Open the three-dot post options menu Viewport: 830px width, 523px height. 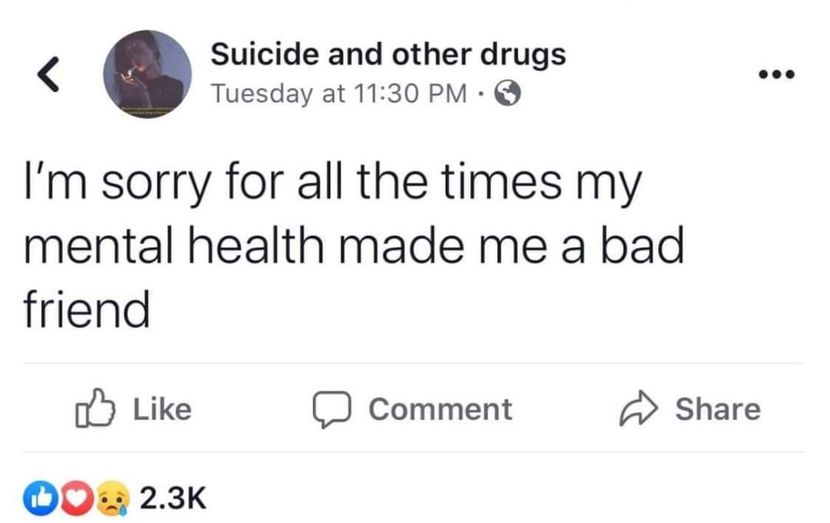[x=776, y=74]
